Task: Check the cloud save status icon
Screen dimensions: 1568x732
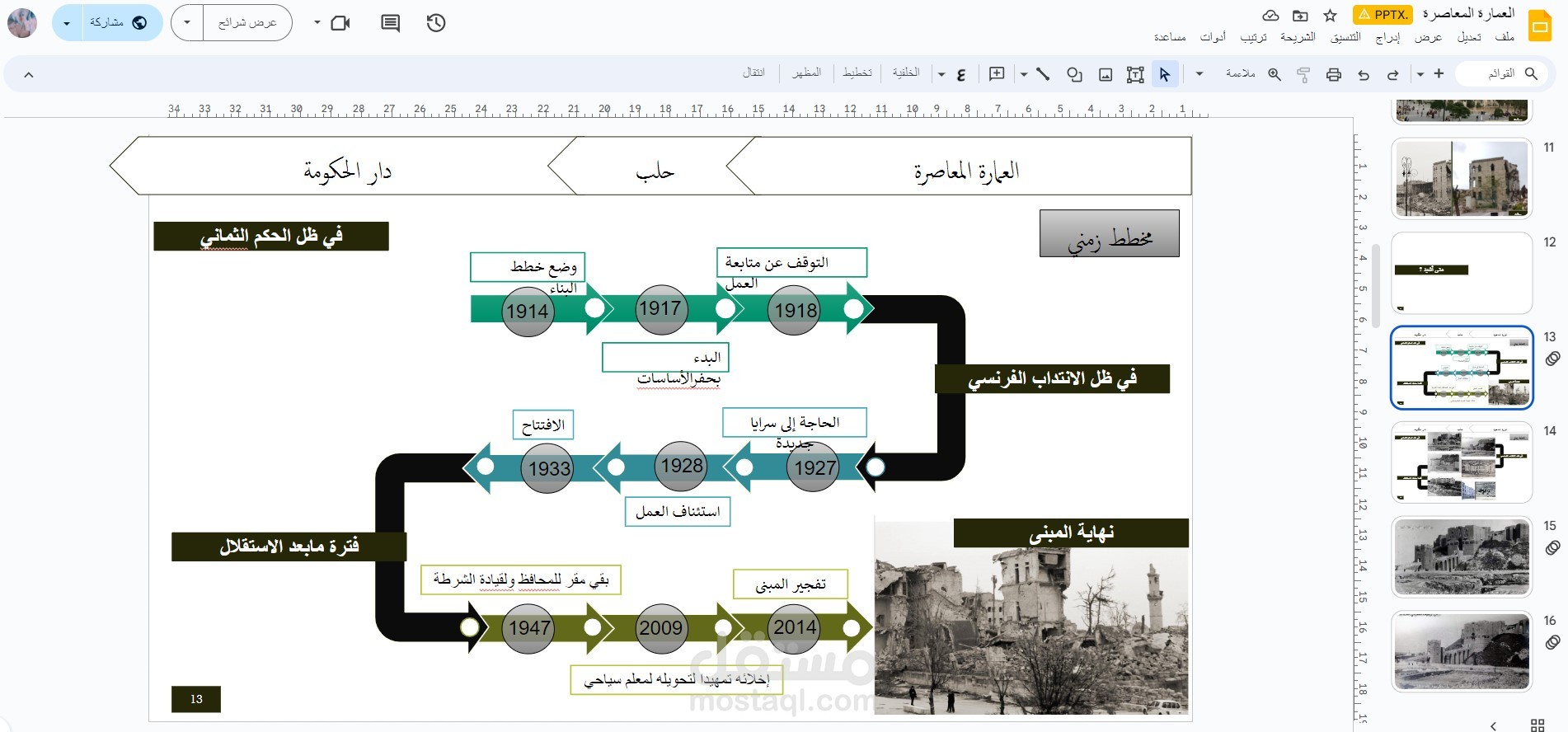Action: coord(1270,15)
